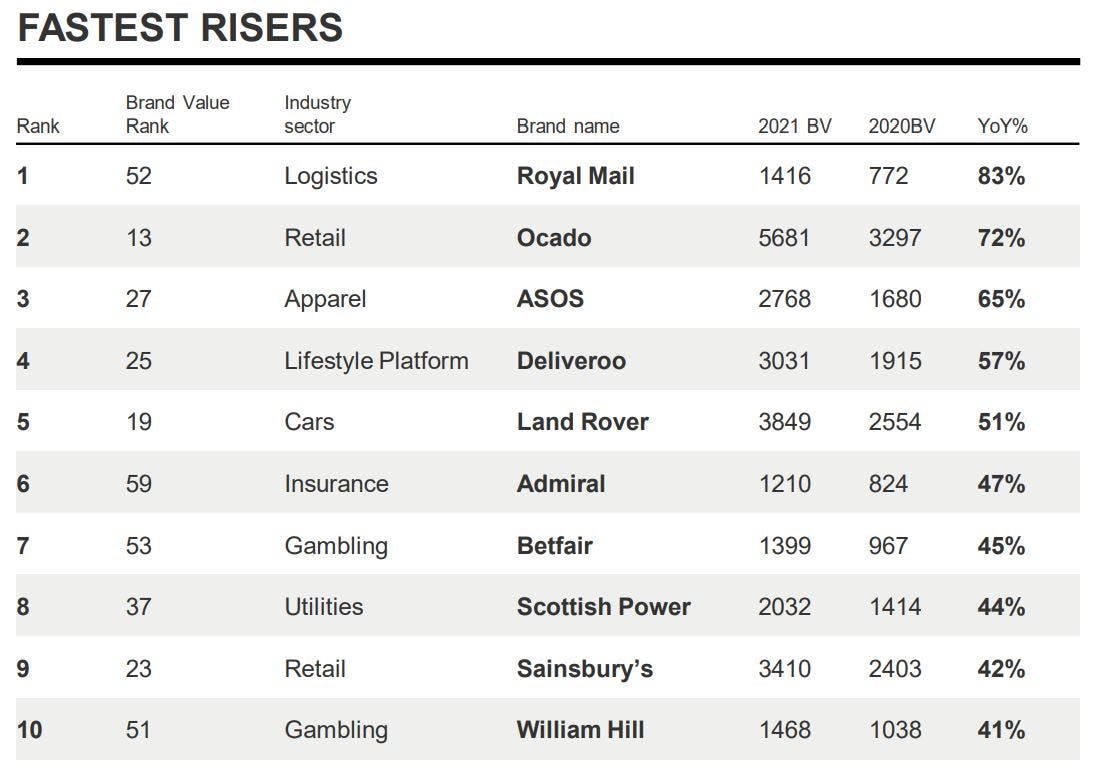1095x769 pixels.
Task: Select the 83% YoY value
Action: tap(1001, 176)
